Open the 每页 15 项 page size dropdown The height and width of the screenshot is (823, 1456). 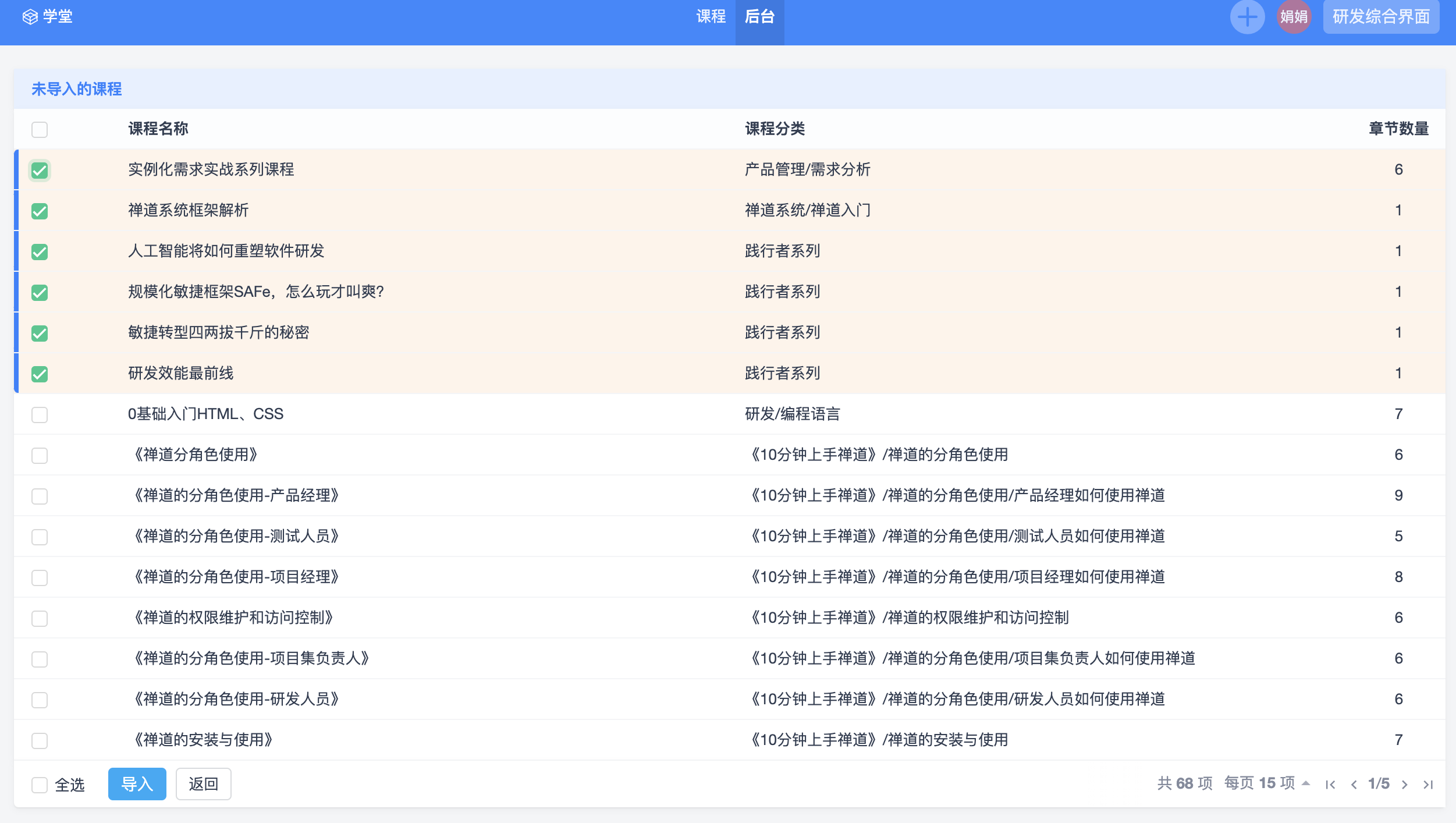point(1266,783)
